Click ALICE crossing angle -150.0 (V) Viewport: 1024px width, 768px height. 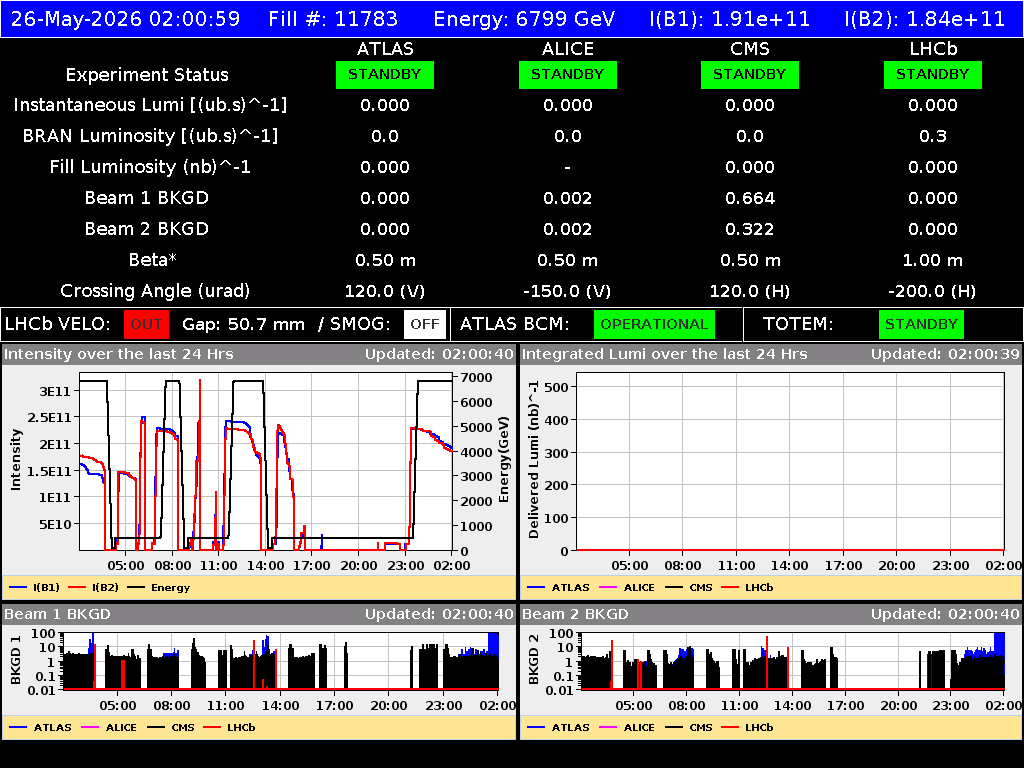click(x=568, y=291)
